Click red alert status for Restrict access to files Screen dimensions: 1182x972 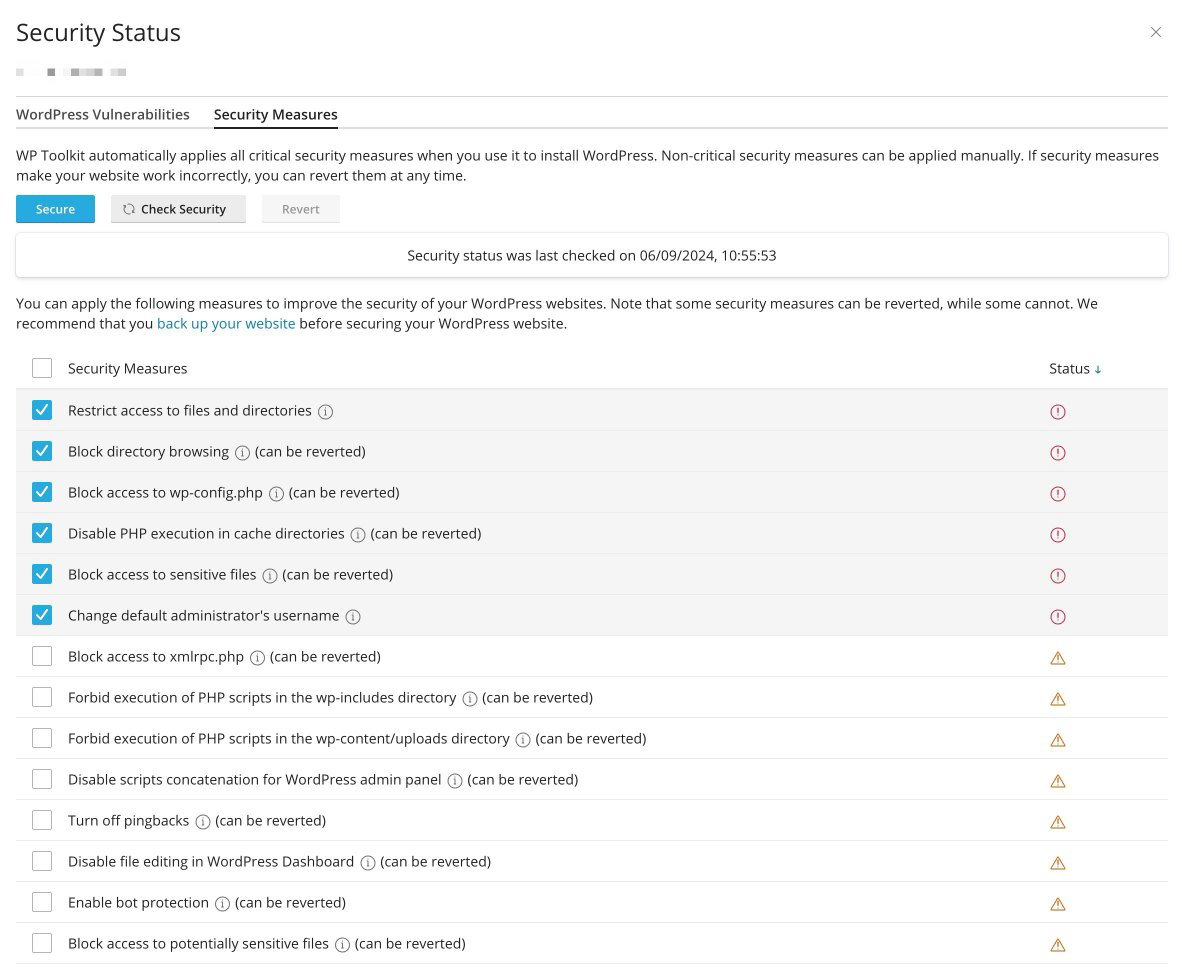[1058, 412]
